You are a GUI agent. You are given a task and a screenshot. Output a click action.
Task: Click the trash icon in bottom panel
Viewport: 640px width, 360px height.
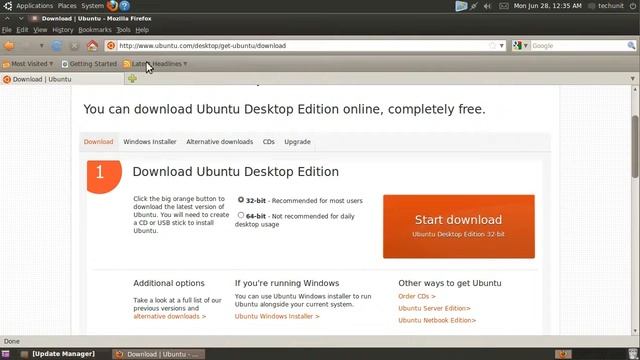click(633, 354)
